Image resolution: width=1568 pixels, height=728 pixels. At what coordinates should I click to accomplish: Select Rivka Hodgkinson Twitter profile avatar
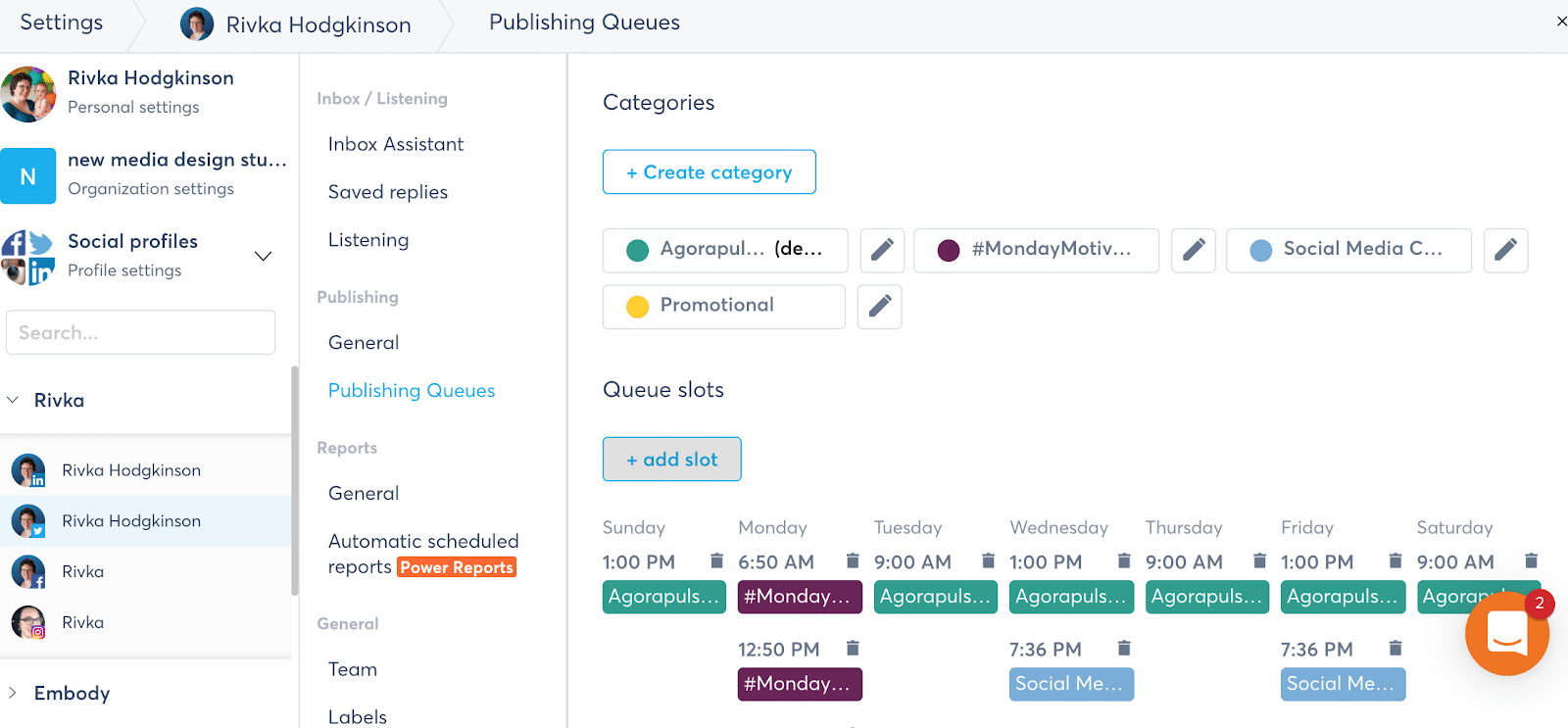click(x=28, y=521)
